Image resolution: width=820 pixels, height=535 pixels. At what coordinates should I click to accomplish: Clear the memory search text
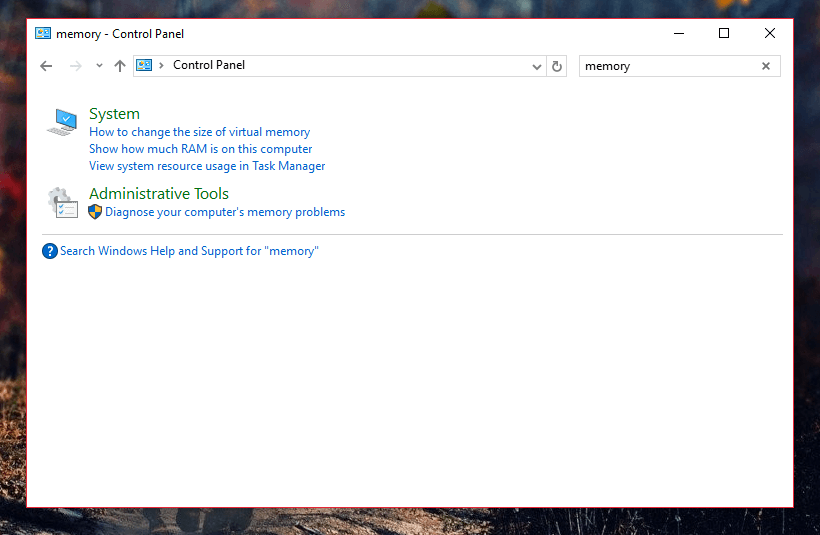coord(766,66)
